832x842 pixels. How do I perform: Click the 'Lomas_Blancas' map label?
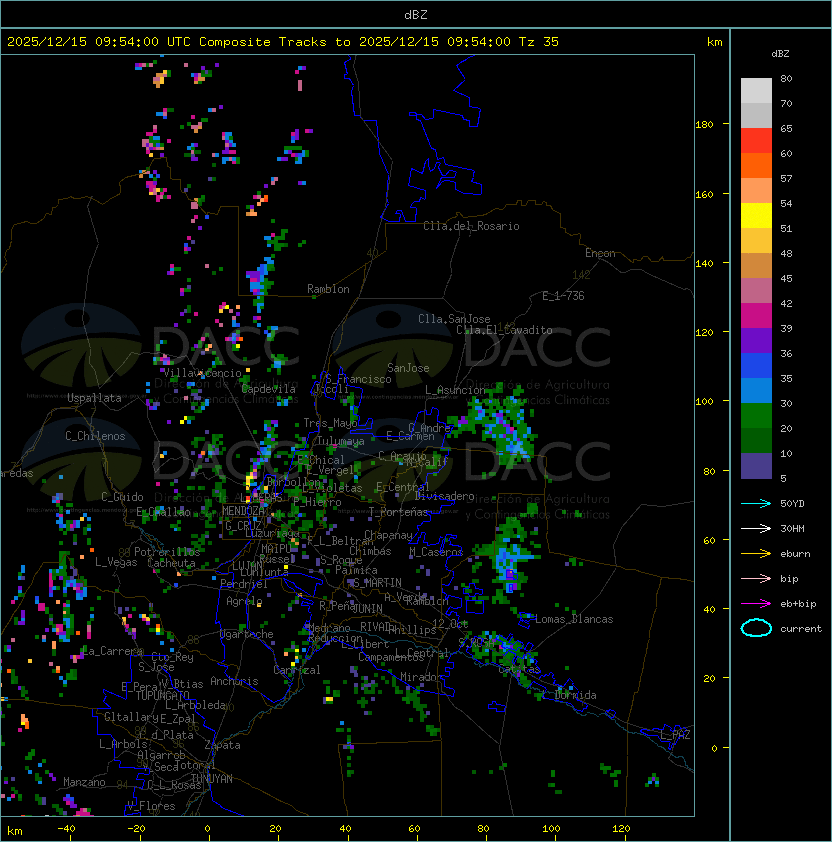point(574,619)
